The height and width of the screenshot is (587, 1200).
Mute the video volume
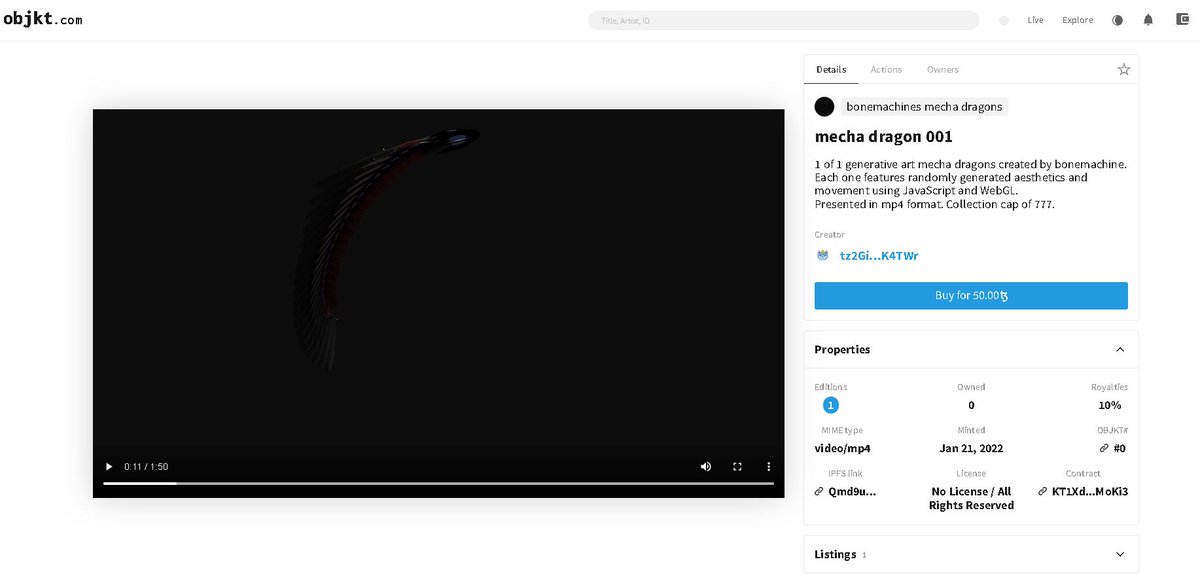click(x=706, y=466)
